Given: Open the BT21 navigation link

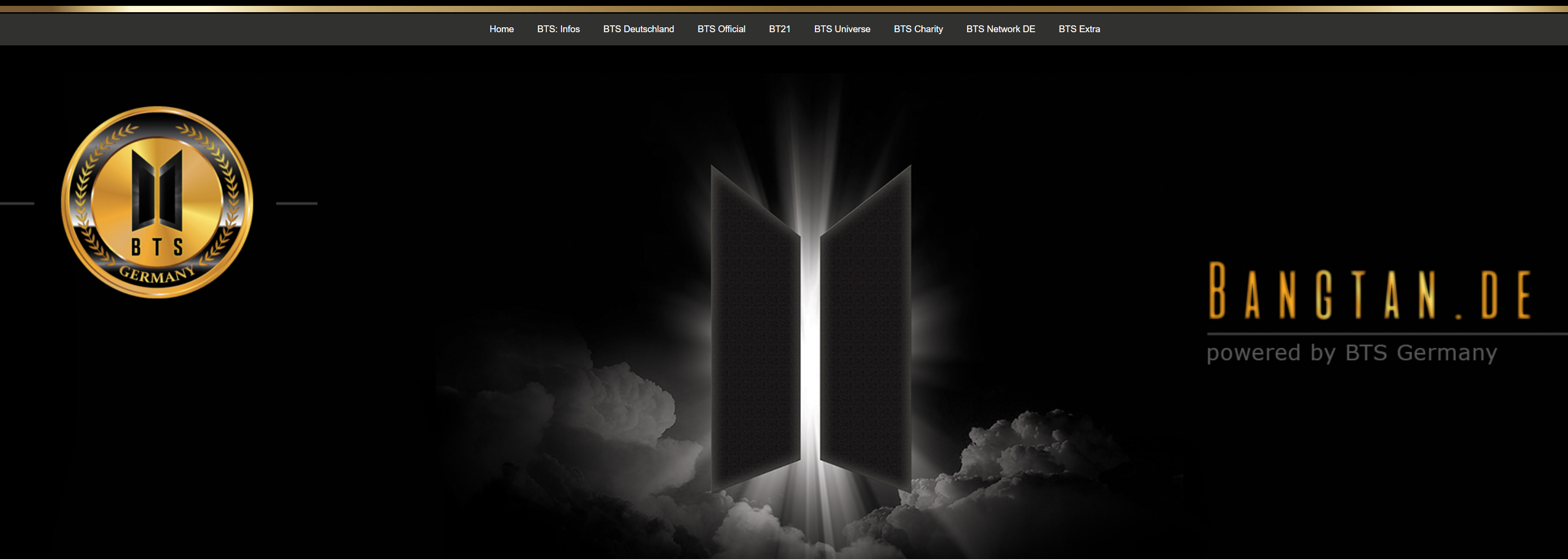Looking at the screenshot, I should tap(779, 29).
